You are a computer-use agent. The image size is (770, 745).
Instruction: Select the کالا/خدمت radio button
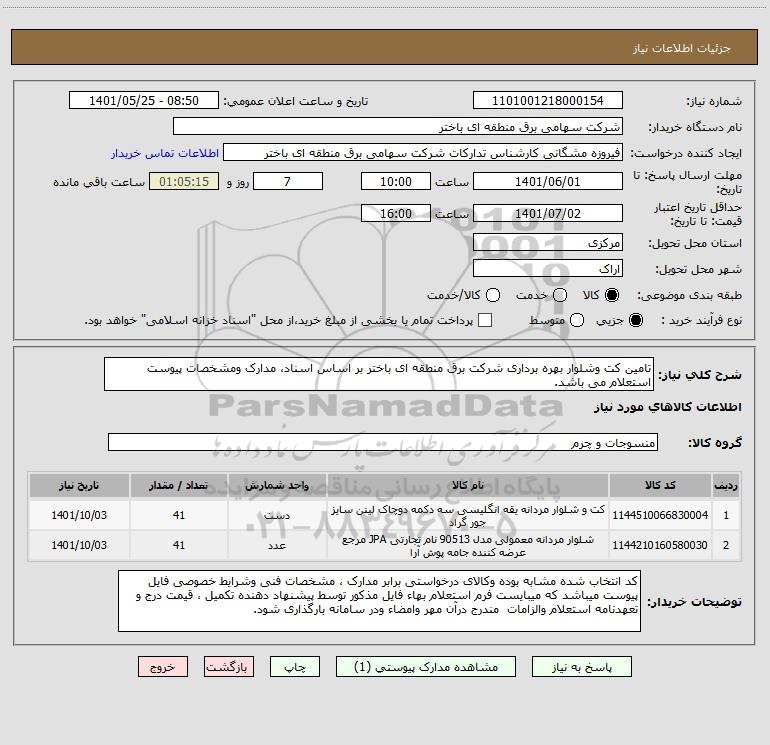(493, 295)
